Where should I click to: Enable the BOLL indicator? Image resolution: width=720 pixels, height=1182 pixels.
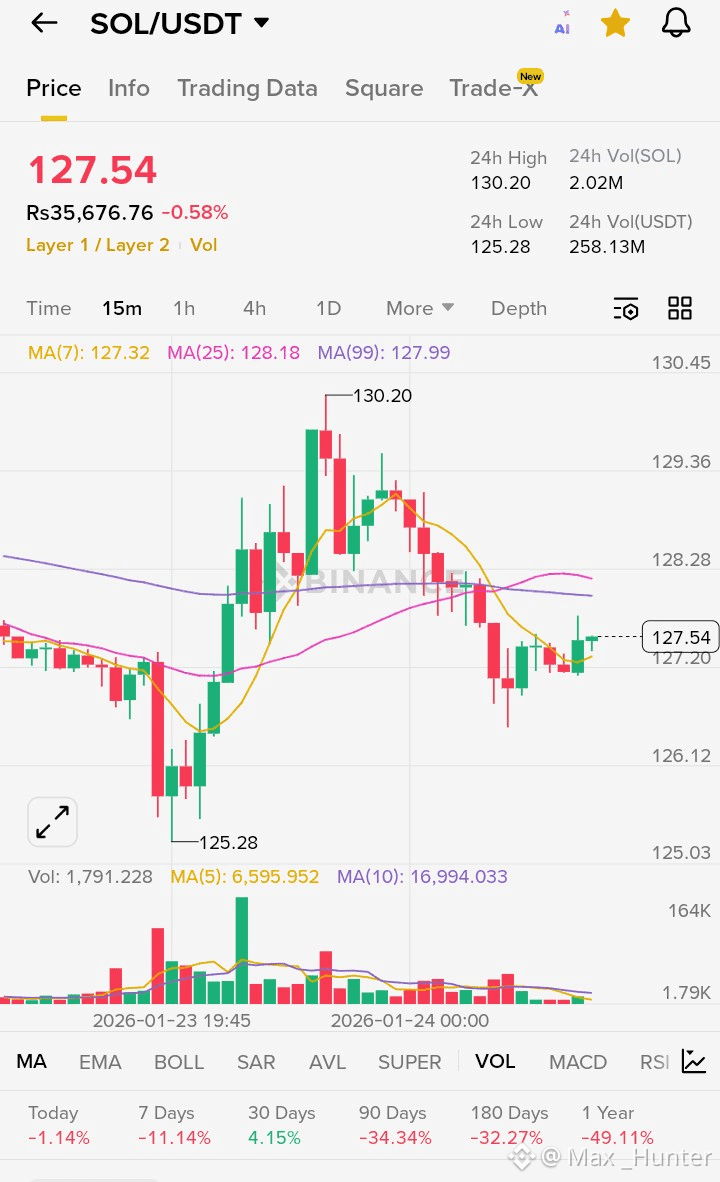tap(179, 1062)
